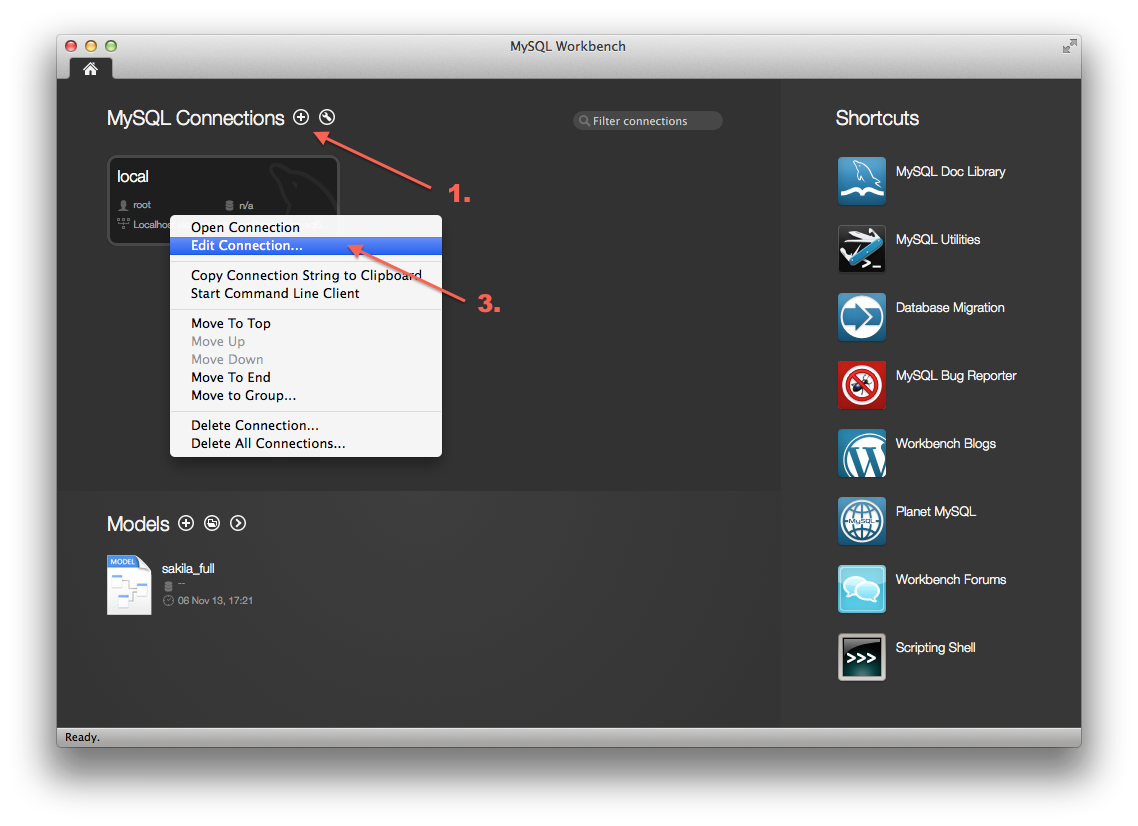Viewport: 1138px width, 826px height.
Task: Choose Open Connection from context menu
Action: pos(306,227)
